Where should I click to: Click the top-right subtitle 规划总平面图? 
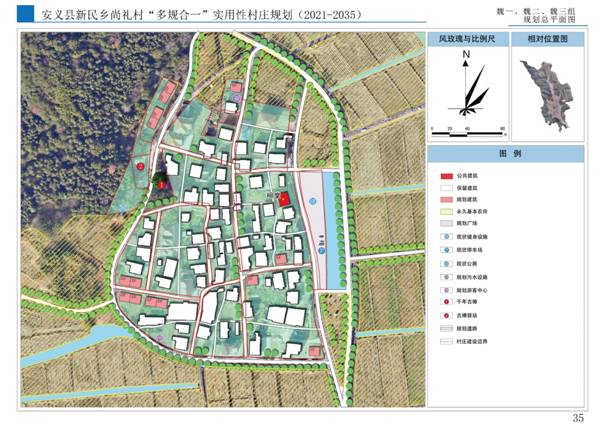(549, 20)
